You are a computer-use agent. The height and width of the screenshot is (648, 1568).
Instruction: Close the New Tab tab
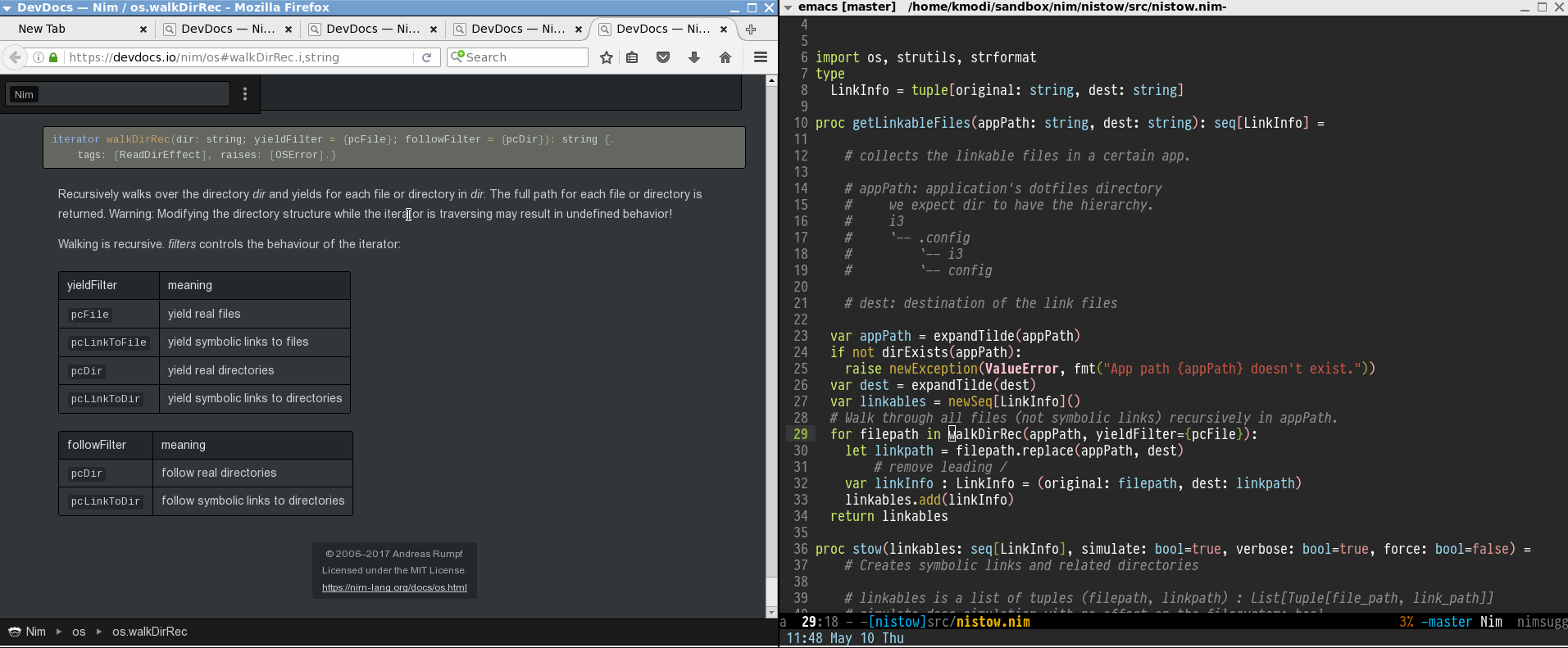143,29
